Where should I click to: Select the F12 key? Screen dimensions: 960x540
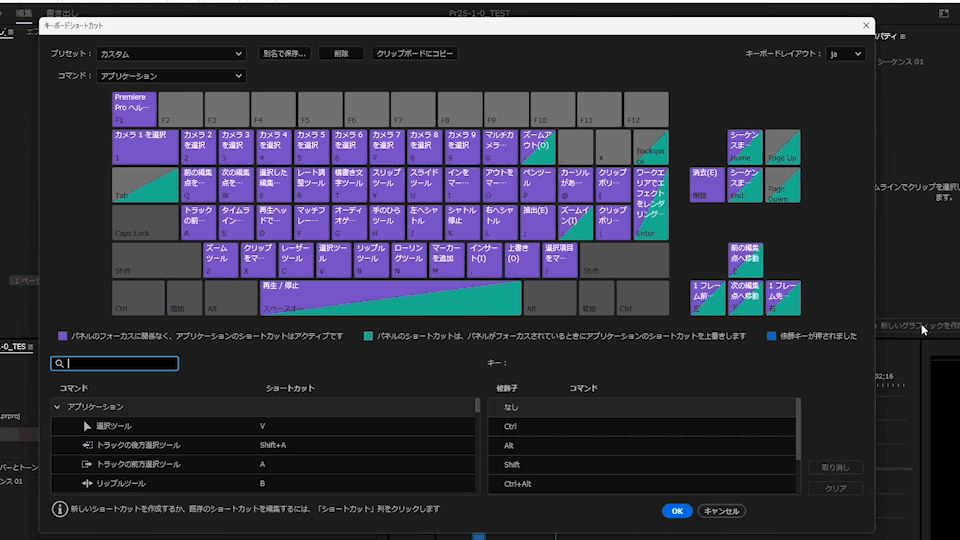(646, 109)
